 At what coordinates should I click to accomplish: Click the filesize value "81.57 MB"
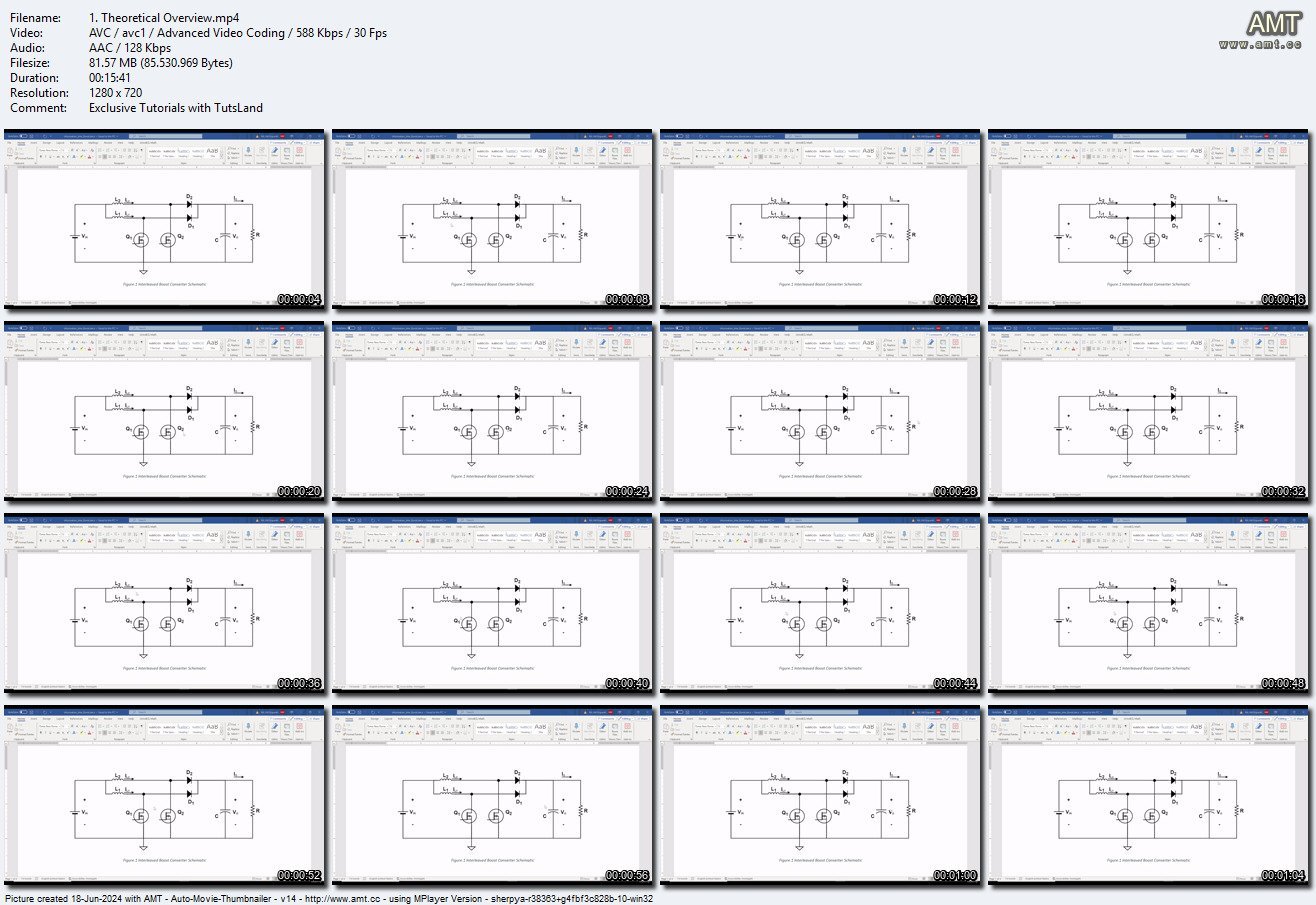click(161, 62)
